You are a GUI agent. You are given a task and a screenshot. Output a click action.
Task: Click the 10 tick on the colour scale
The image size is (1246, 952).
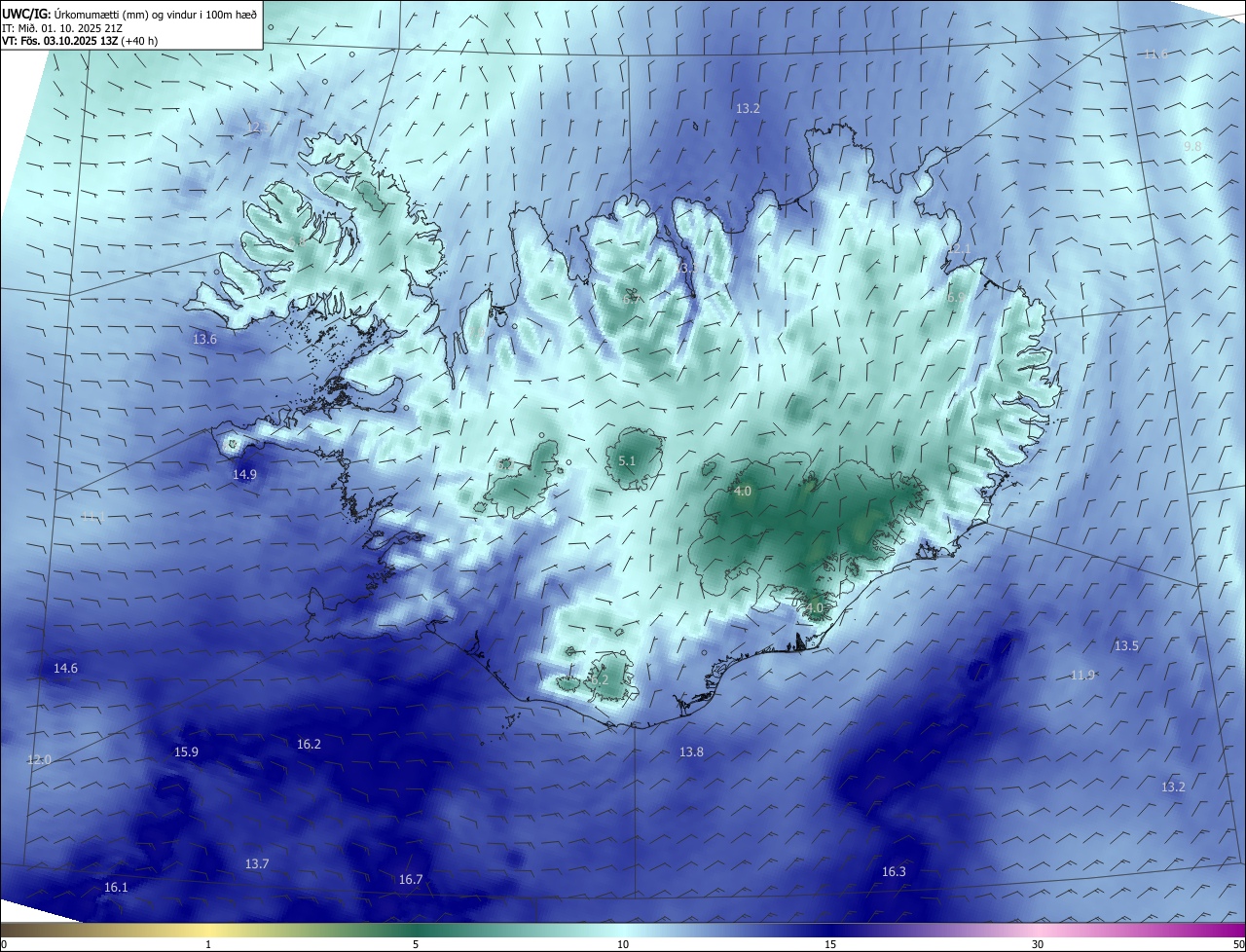click(623, 944)
